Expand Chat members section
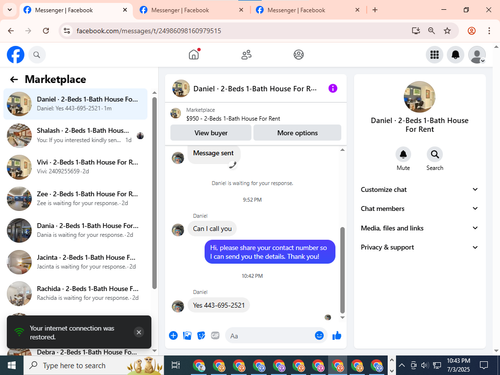 click(x=419, y=208)
